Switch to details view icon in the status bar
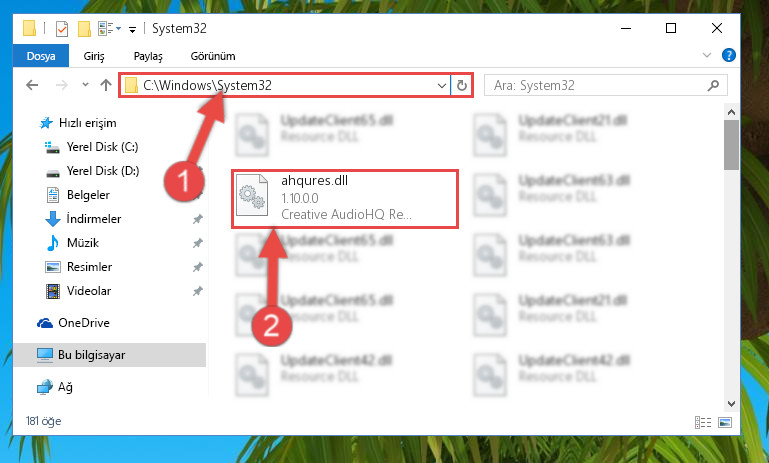 click(703, 422)
